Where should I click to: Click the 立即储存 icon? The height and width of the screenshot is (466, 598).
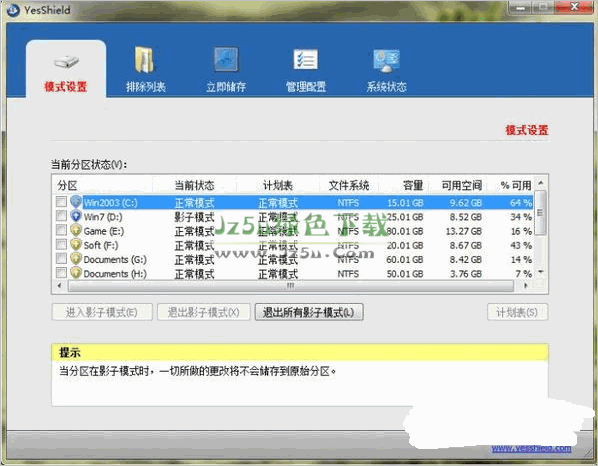click(x=226, y=59)
